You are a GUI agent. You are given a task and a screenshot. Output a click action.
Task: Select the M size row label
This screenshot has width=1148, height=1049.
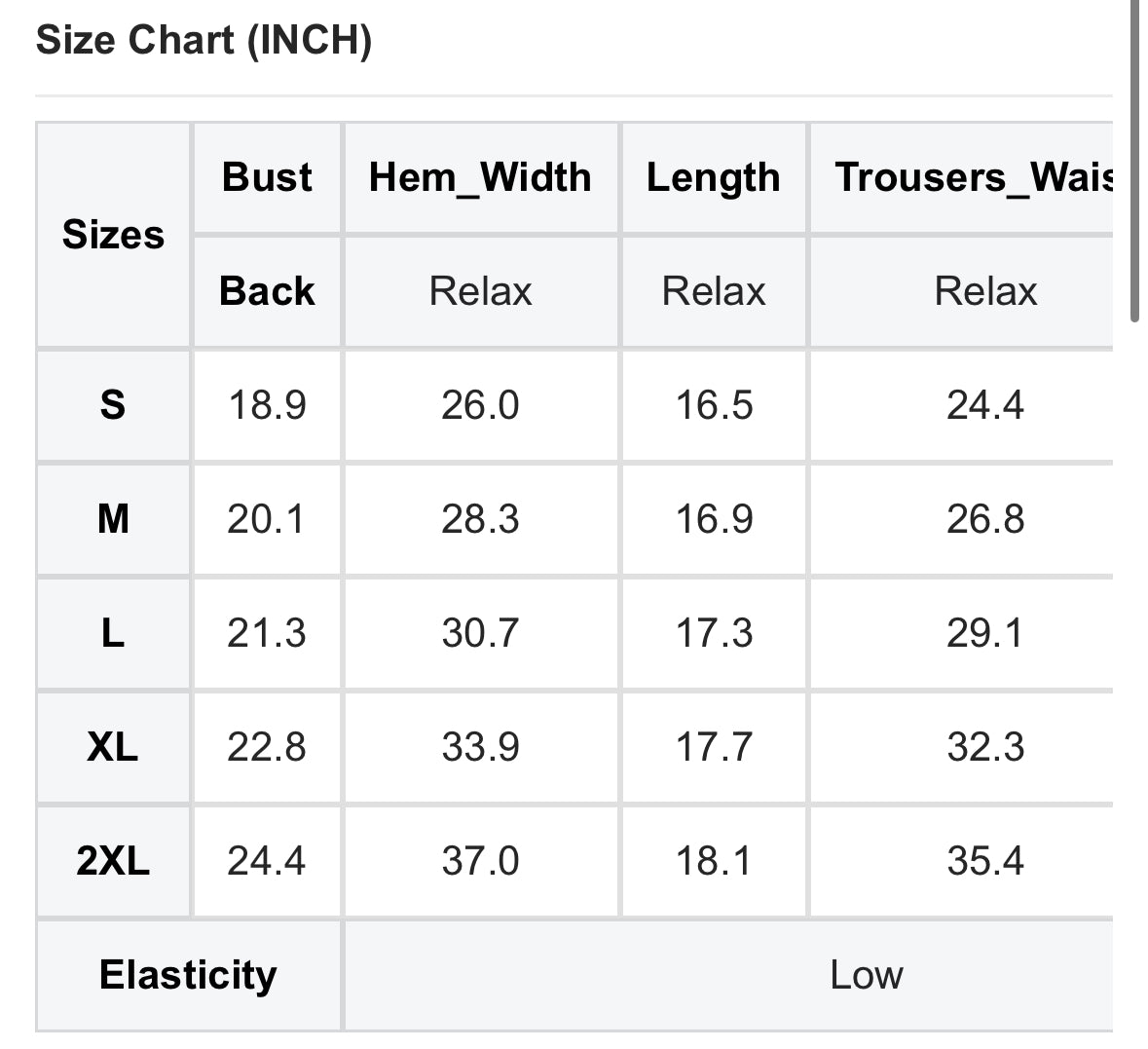[113, 519]
